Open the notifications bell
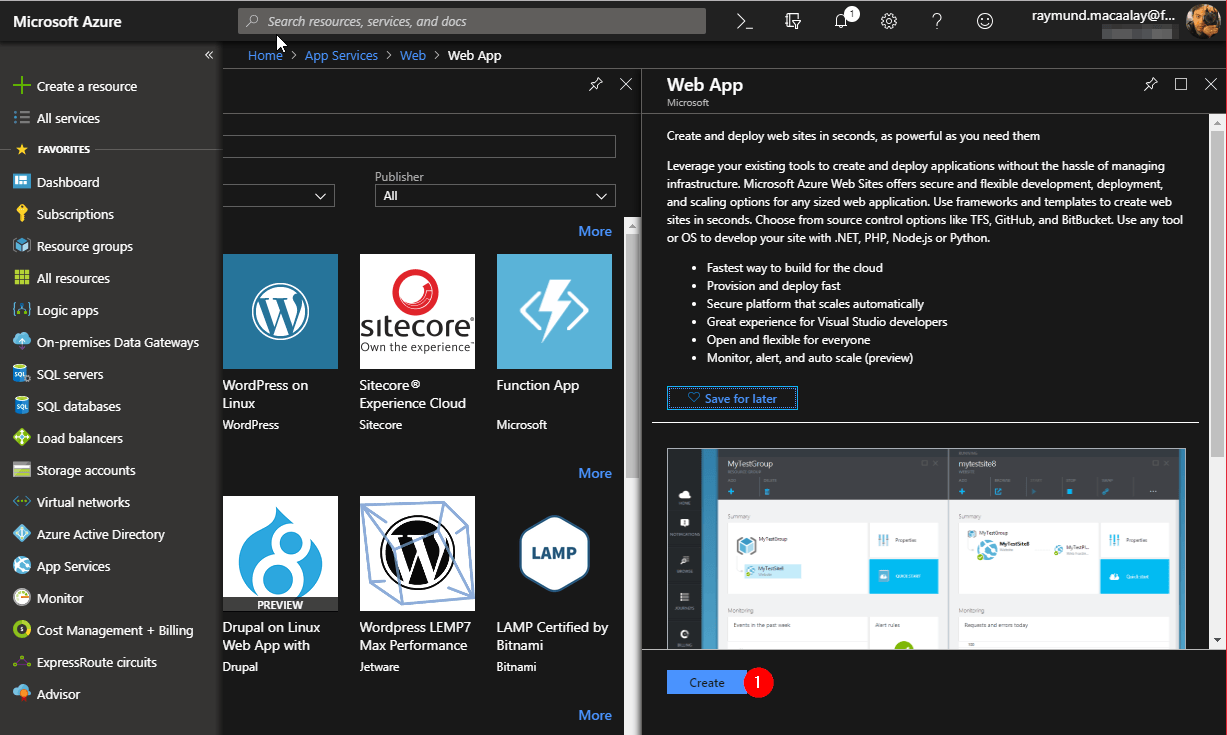The image size is (1227, 735). pos(841,21)
